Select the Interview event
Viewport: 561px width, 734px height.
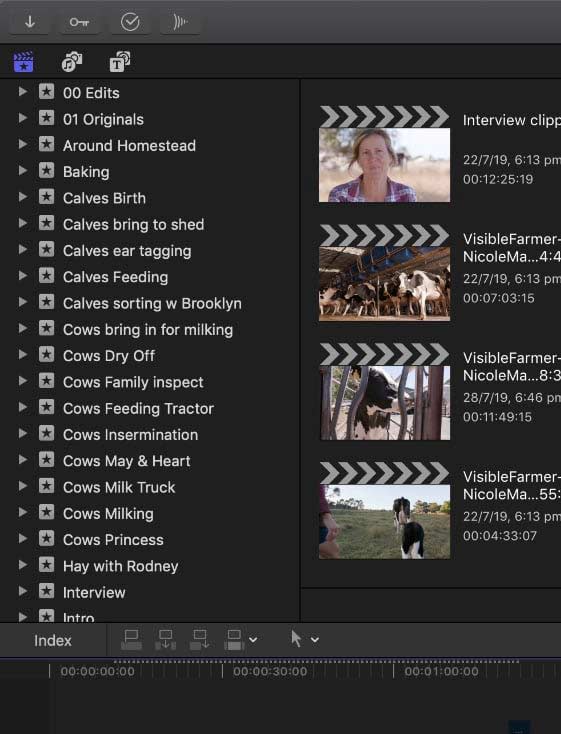pos(94,593)
